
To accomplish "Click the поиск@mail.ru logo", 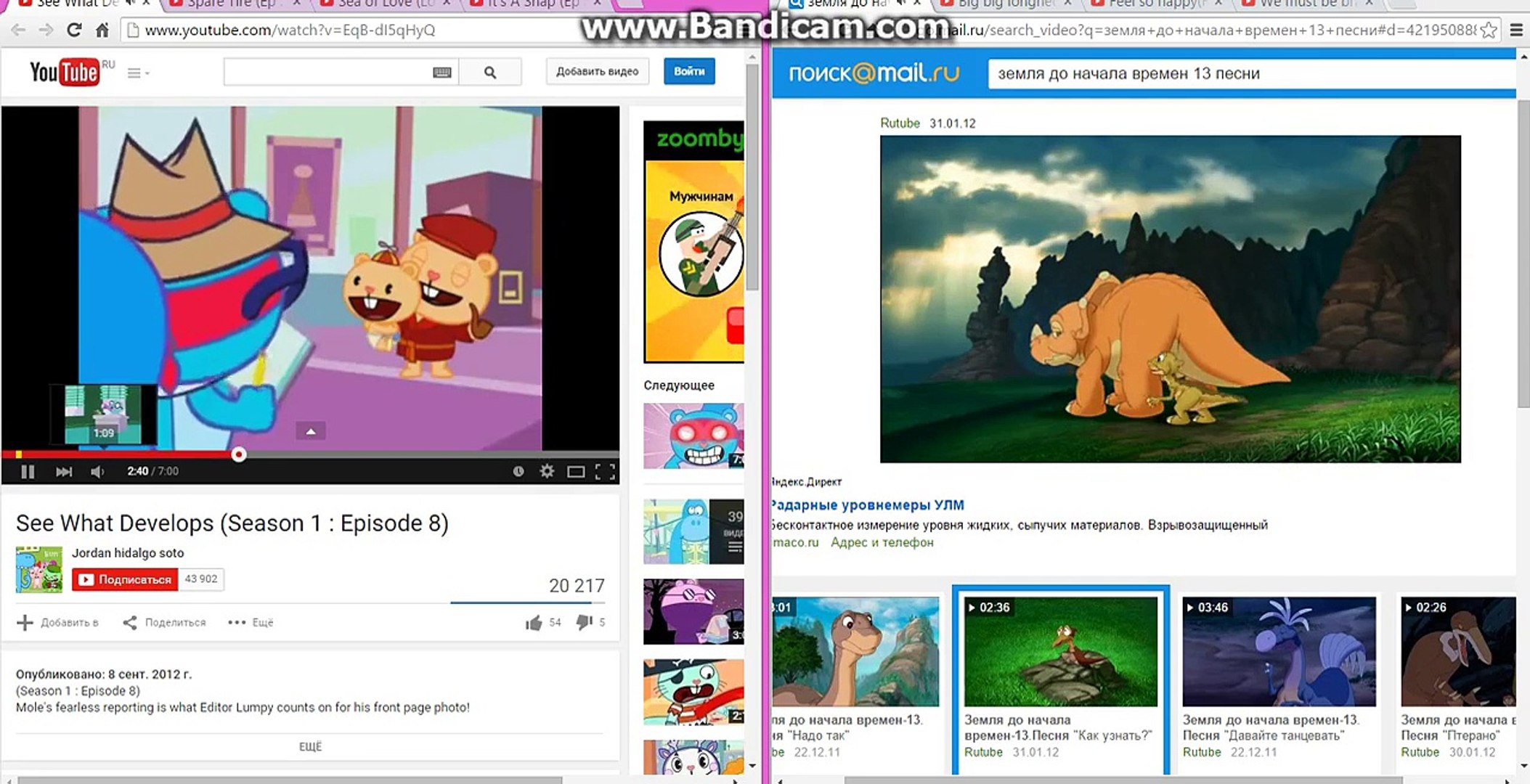I will coord(874,73).
